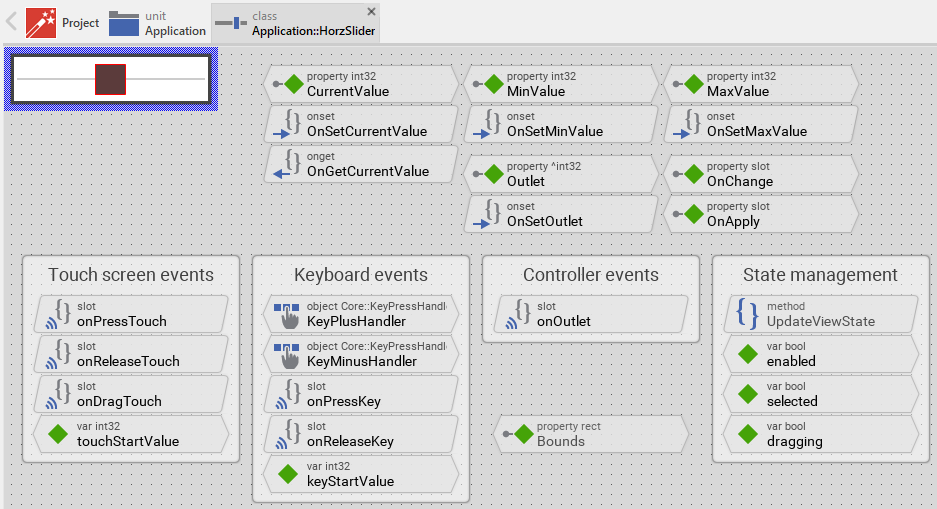Click the red slider thumb in preview
Image resolution: width=937 pixels, height=509 pixels.
tap(110, 79)
